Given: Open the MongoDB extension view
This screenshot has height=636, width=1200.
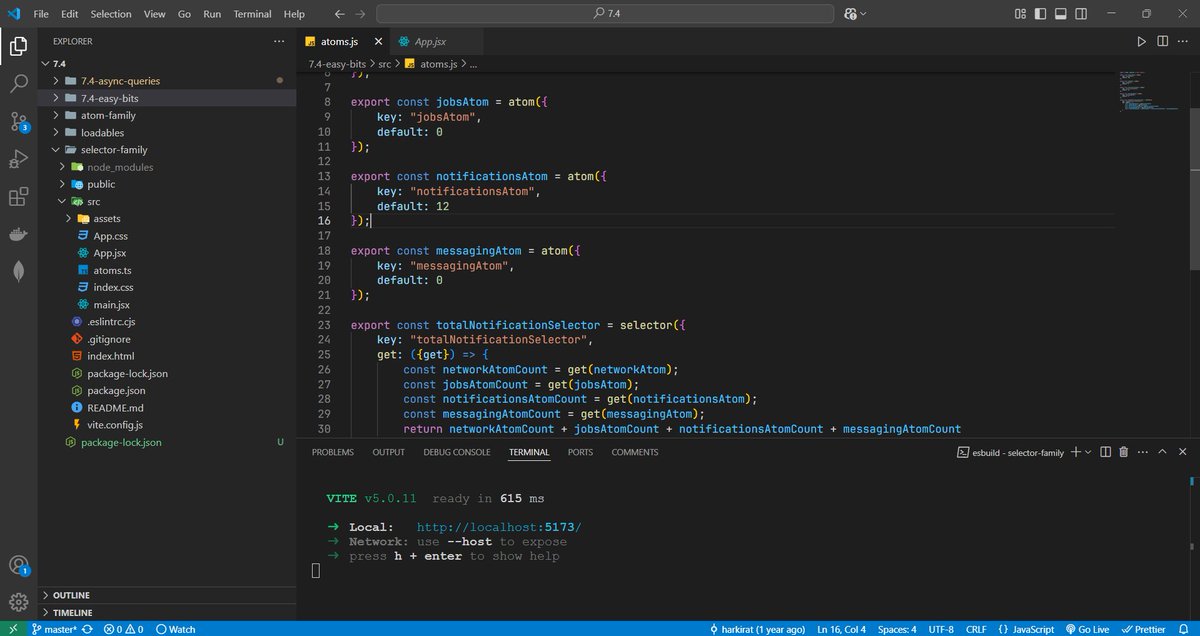Looking at the screenshot, I should [x=18, y=271].
